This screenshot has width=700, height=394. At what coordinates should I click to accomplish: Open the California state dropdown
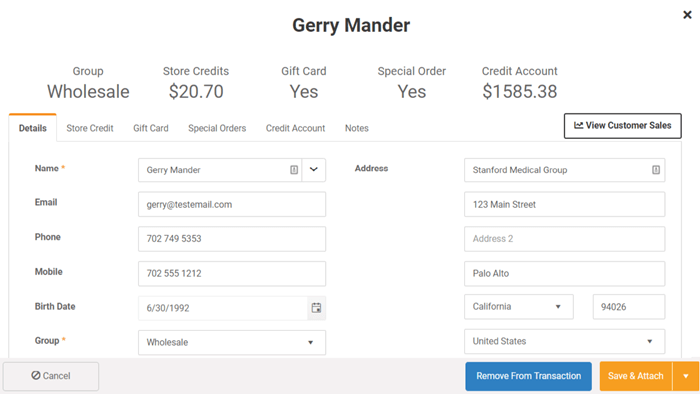(518, 307)
